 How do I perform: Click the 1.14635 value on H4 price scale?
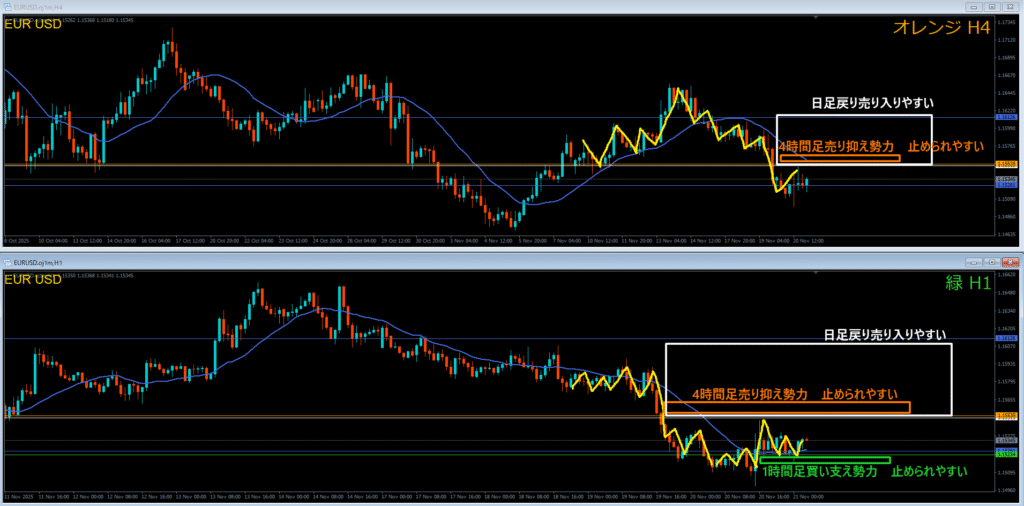[x=1005, y=234]
